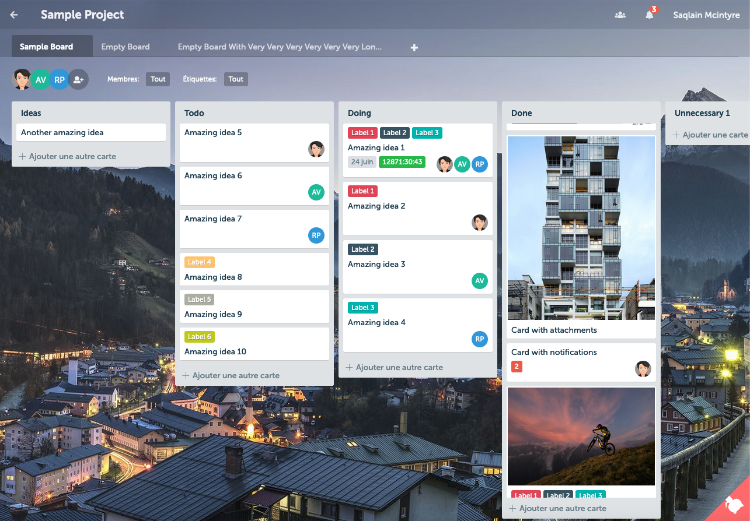Click orange Label 4 on idea 8
750x521 pixels.
coord(199,262)
